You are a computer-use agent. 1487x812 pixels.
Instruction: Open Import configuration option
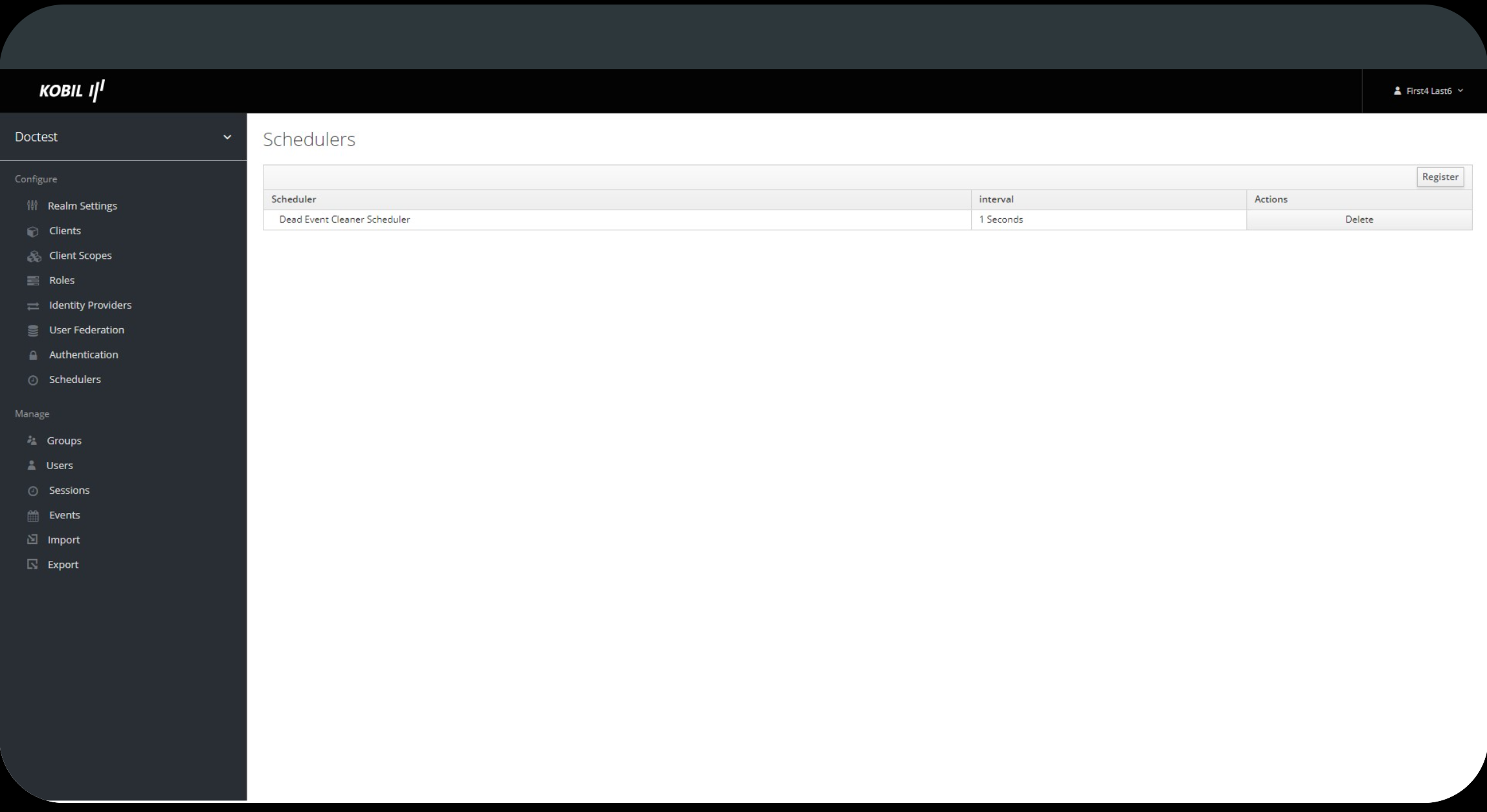pyautogui.click(x=64, y=539)
